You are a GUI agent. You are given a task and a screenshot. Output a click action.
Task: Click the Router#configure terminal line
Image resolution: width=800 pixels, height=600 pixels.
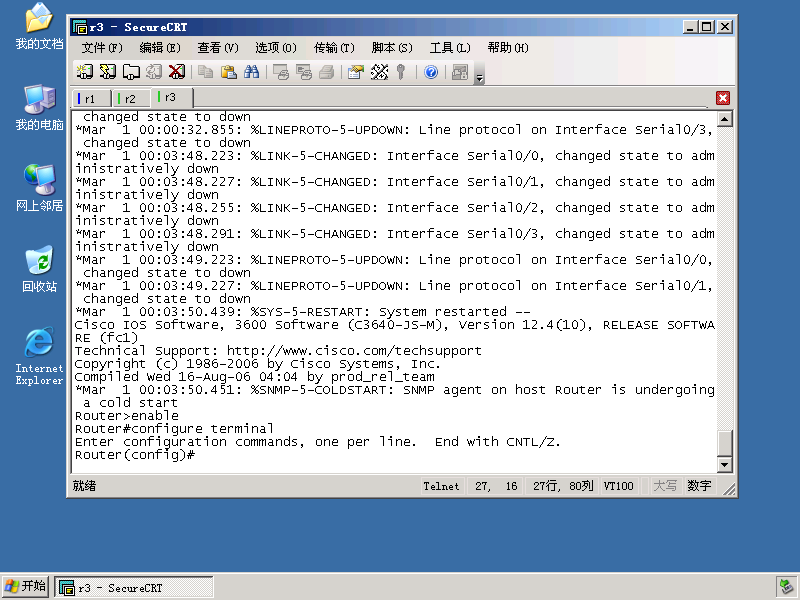pyautogui.click(x=174, y=429)
